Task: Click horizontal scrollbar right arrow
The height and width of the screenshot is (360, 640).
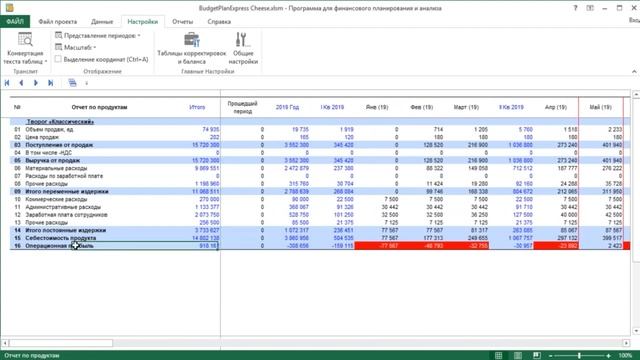Action: (627, 343)
